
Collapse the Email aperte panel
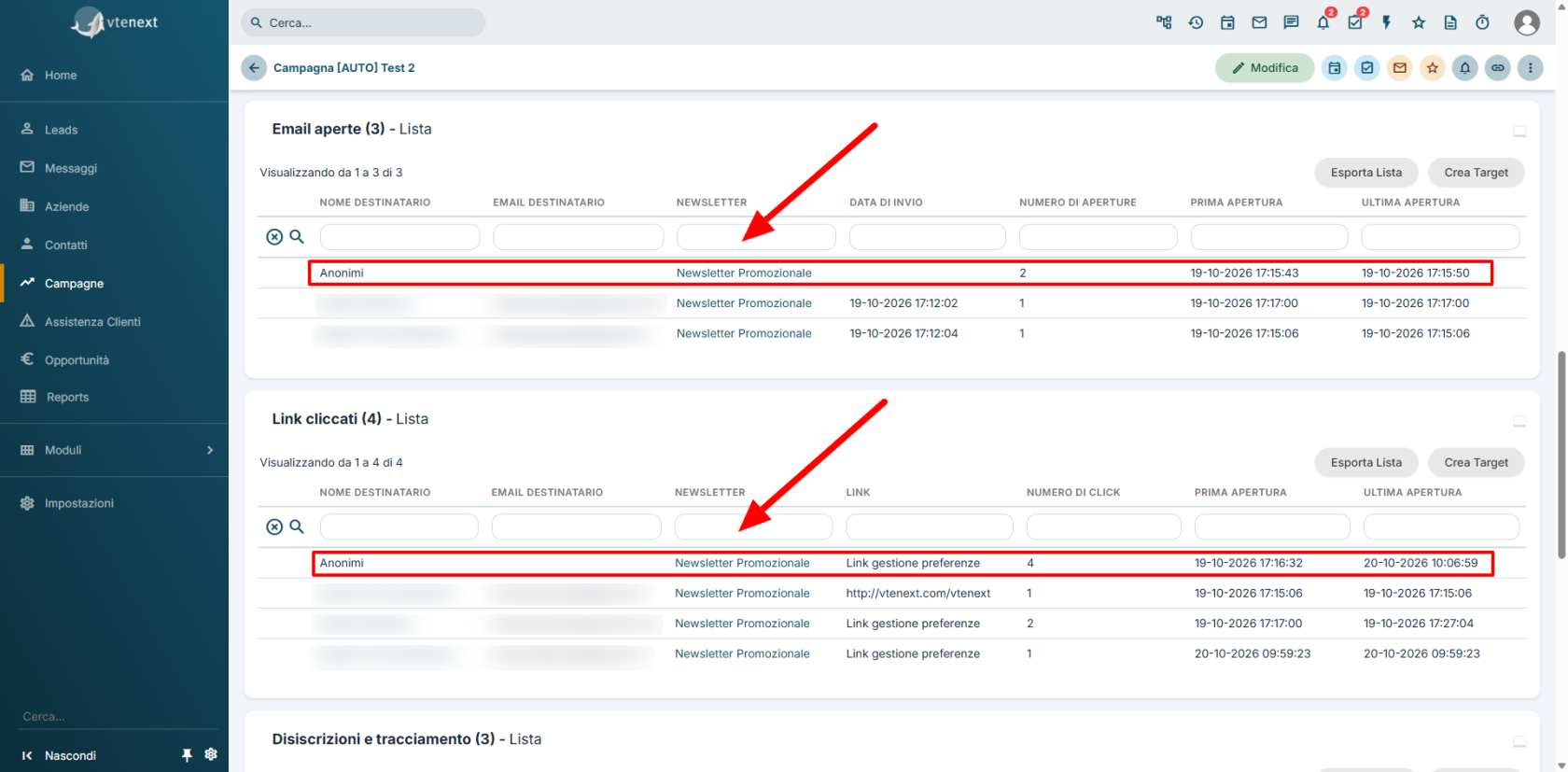point(1519,132)
